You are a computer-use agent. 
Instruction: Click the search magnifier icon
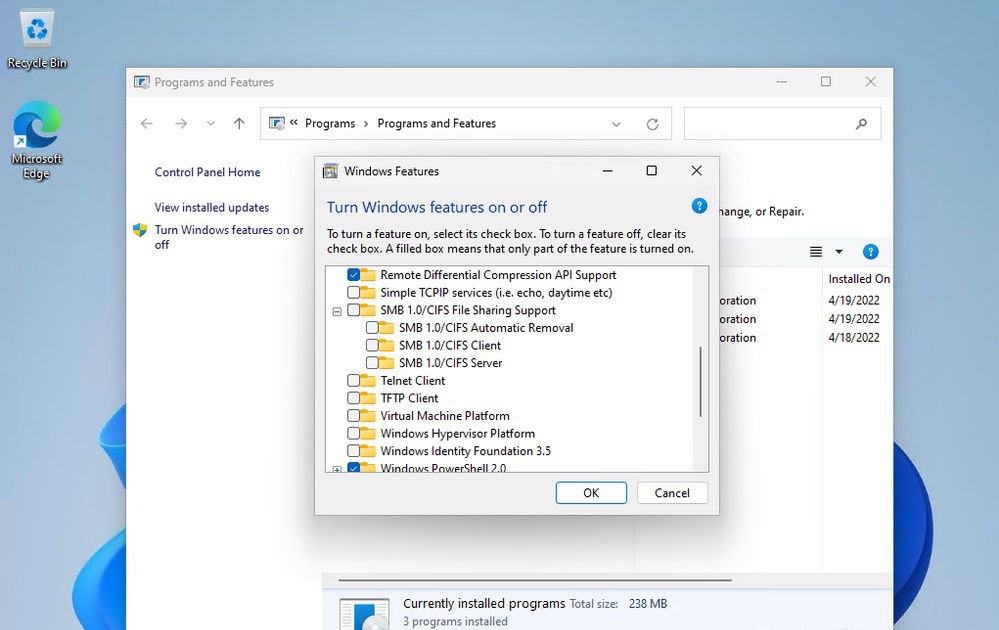coord(861,124)
